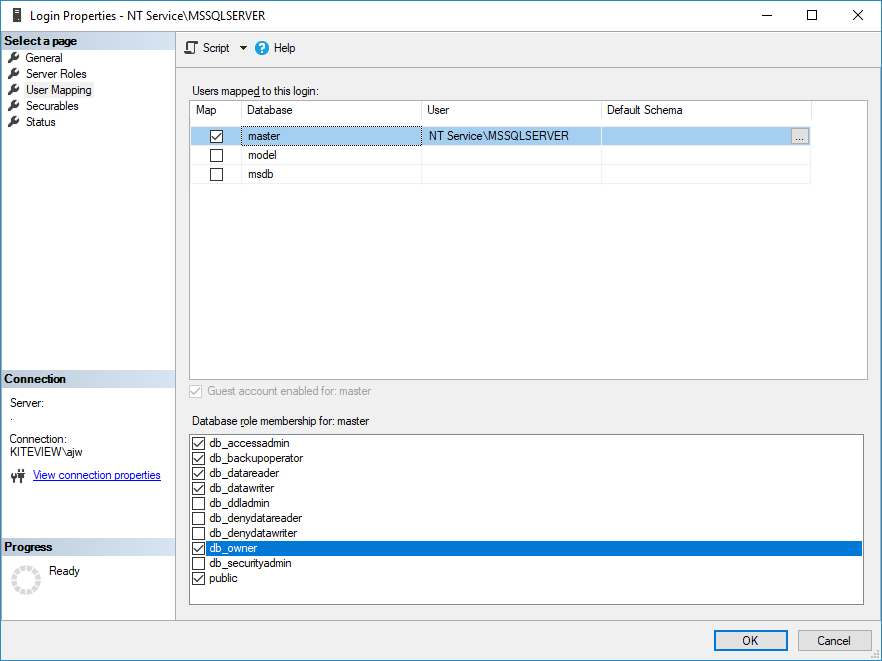Screen dimensions: 882x661
Task: Open the Script dropdown arrow
Action: coord(243,48)
